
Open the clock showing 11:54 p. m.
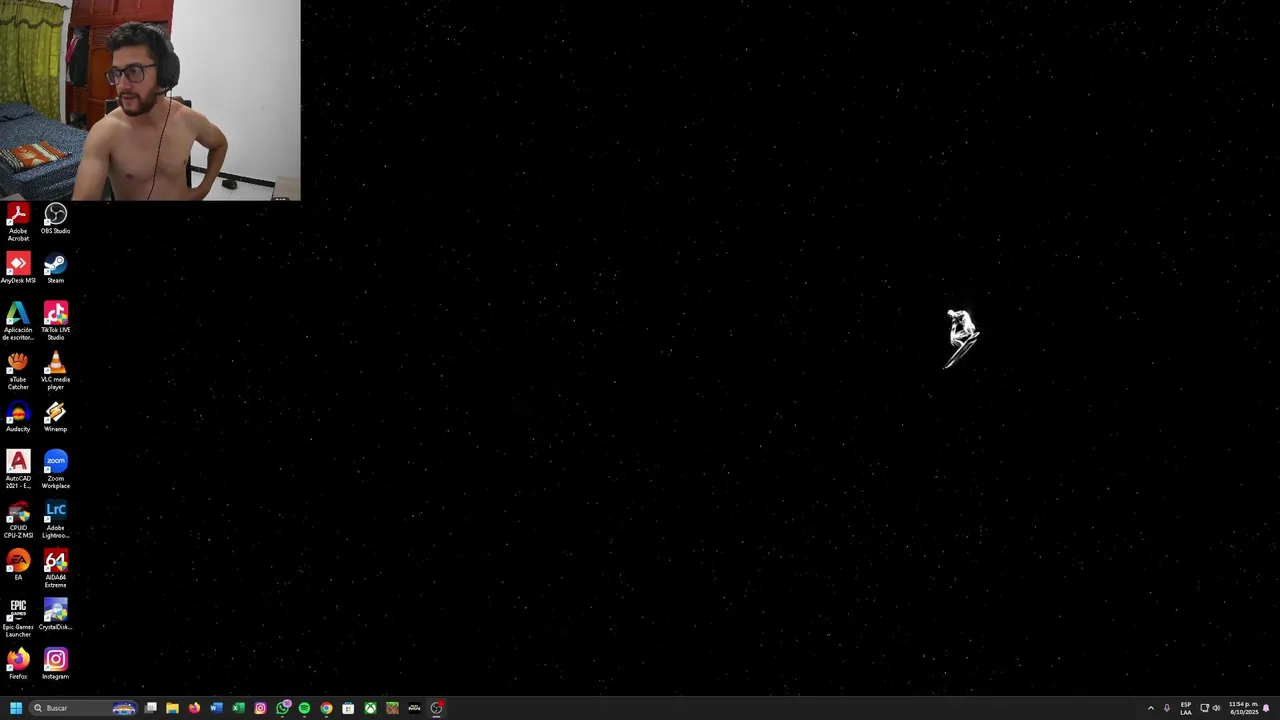pyautogui.click(x=1243, y=708)
